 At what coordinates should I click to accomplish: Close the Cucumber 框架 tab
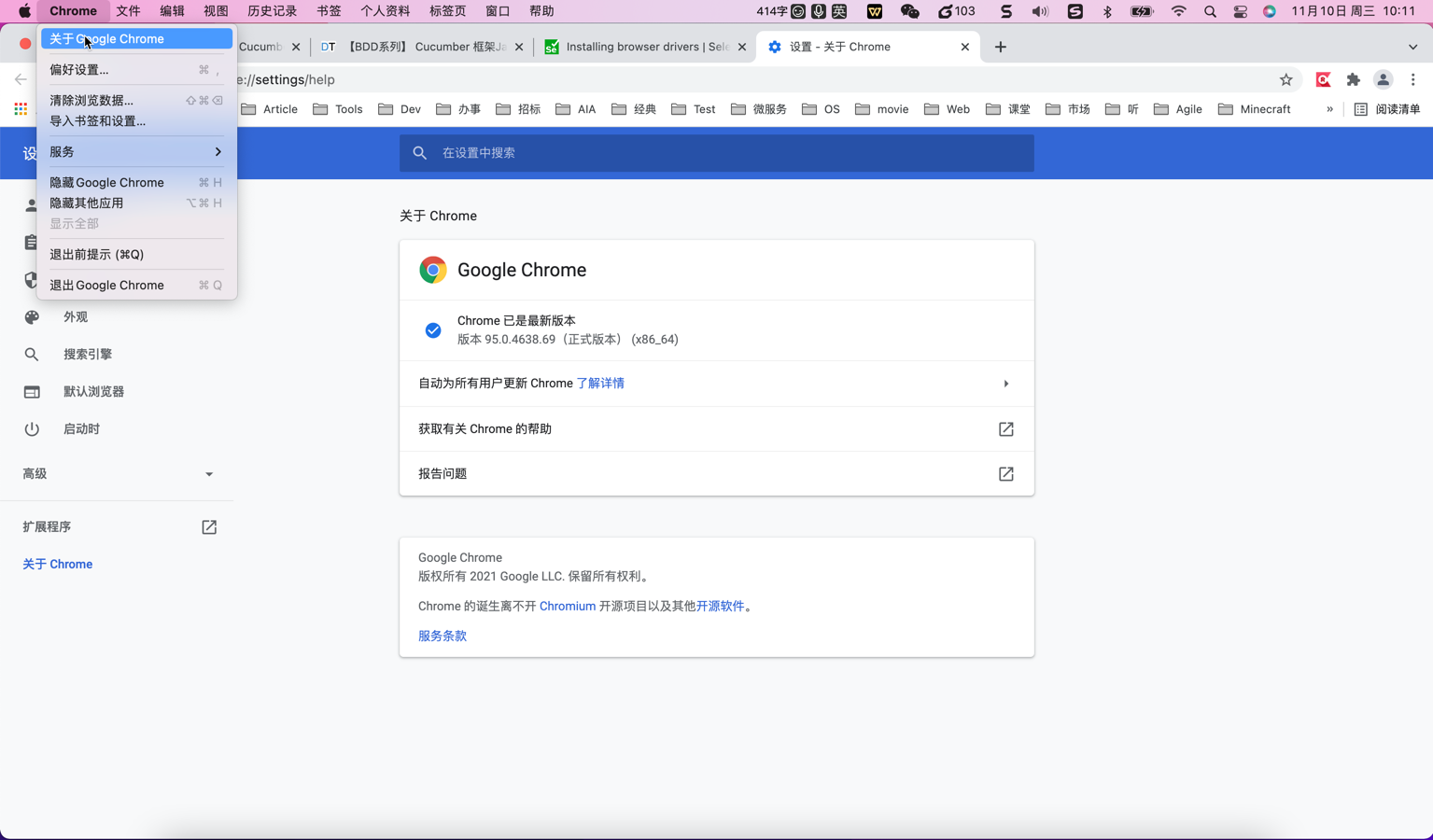(519, 47)
